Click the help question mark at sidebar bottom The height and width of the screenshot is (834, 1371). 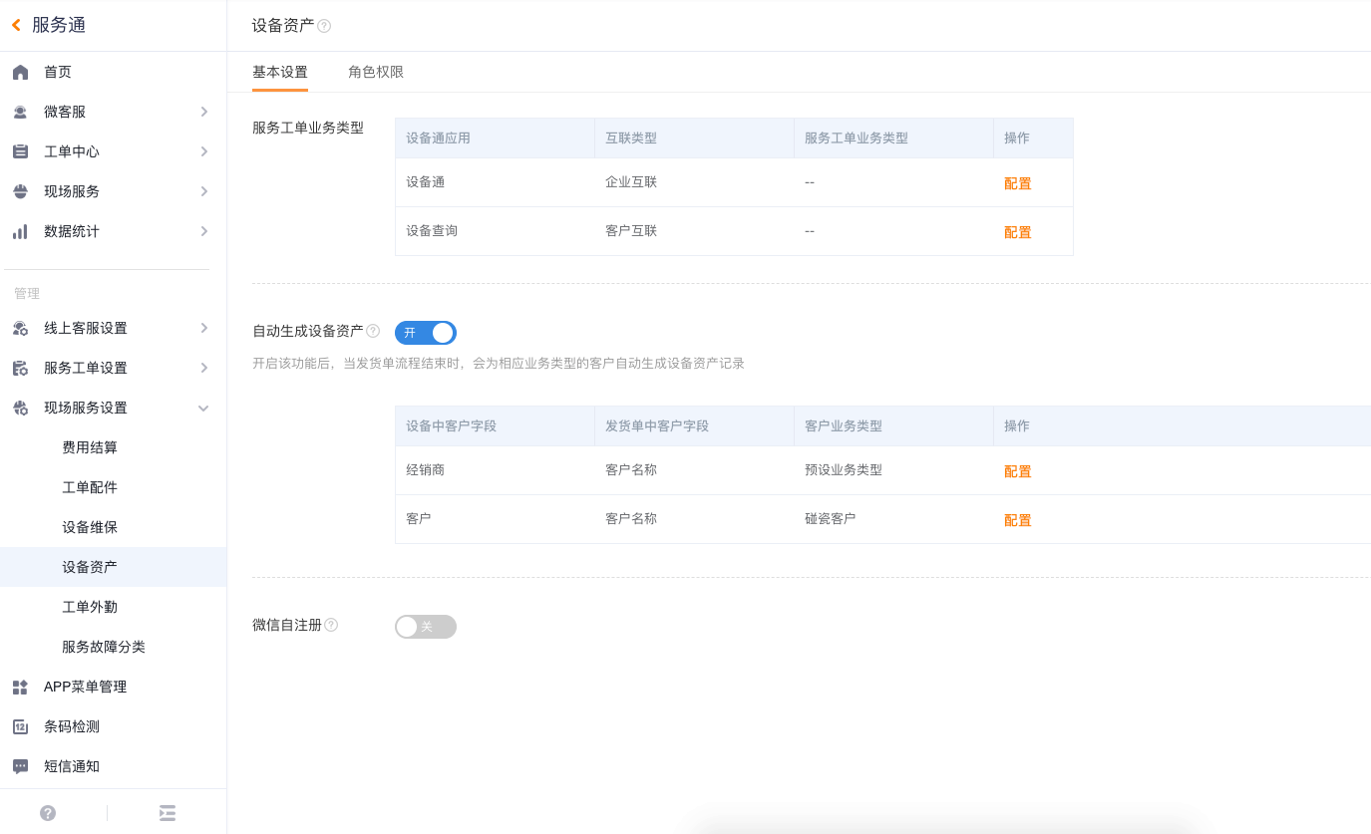(x=48, y=813)
